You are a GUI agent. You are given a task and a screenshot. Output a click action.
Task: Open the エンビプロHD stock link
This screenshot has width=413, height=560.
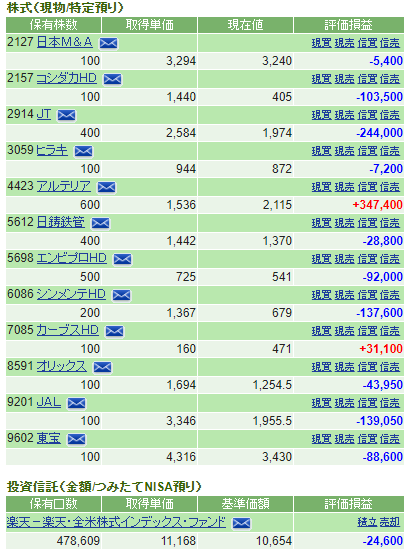[72, 258]
